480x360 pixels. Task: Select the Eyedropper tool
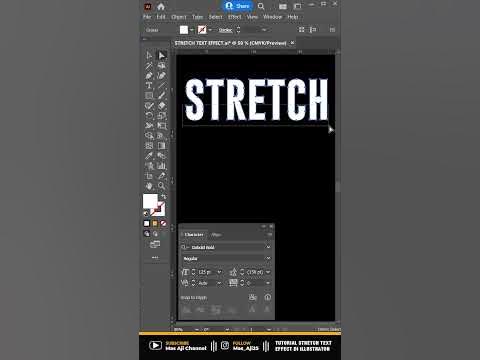point(149,156)
